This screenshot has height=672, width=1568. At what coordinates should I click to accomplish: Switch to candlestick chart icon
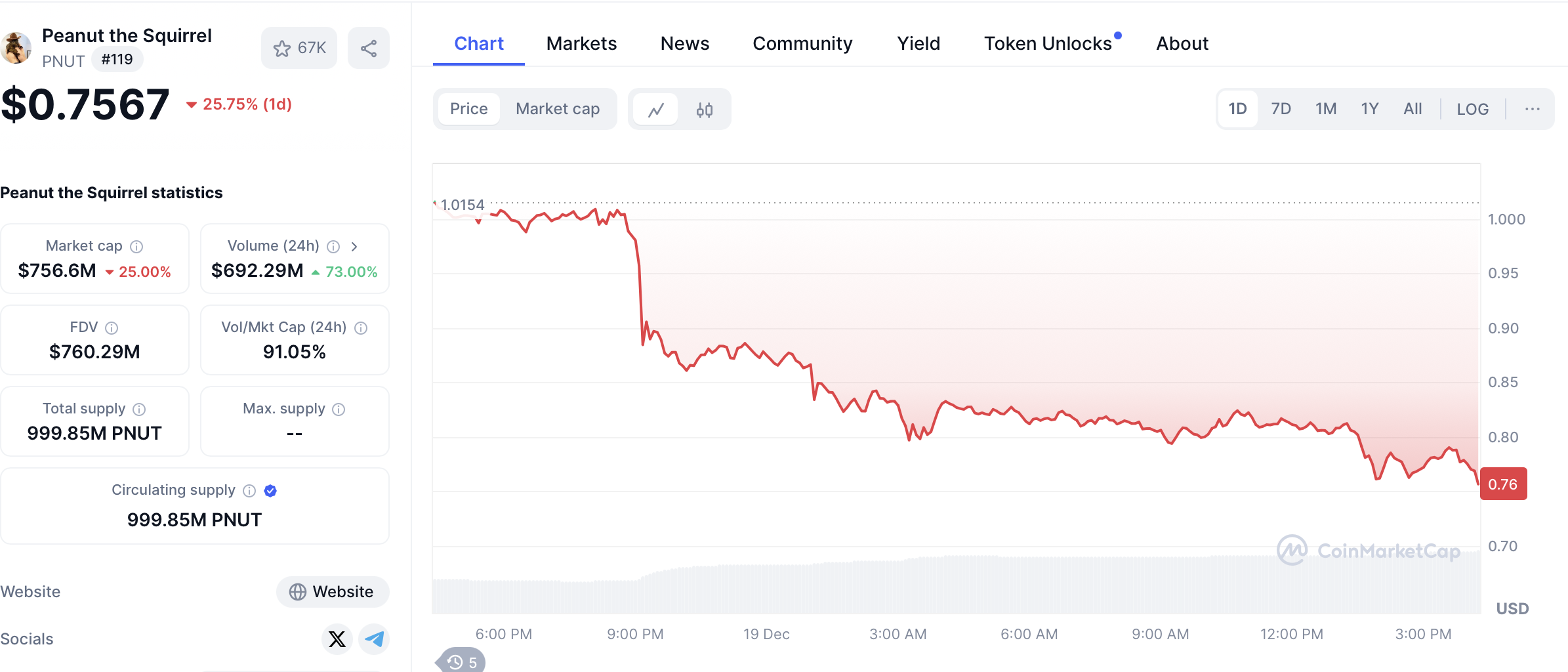(705, 110)
